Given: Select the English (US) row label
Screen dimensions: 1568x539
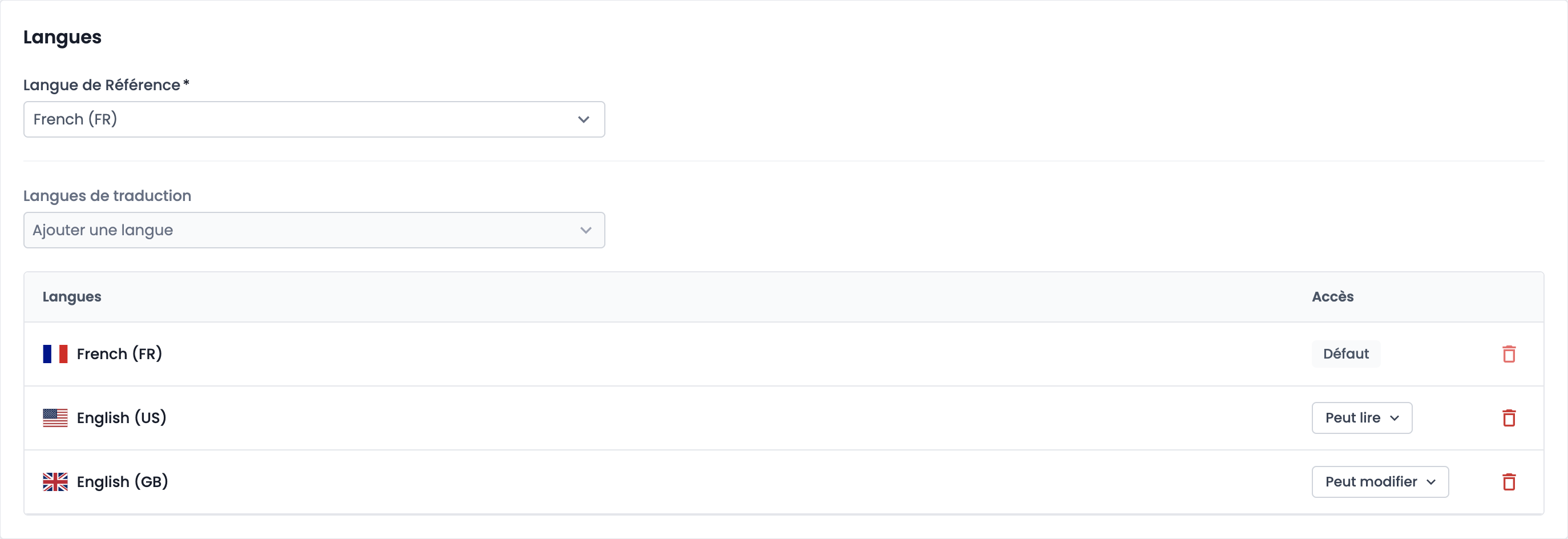Looking at the screenshot, I should tap(122, 418).
